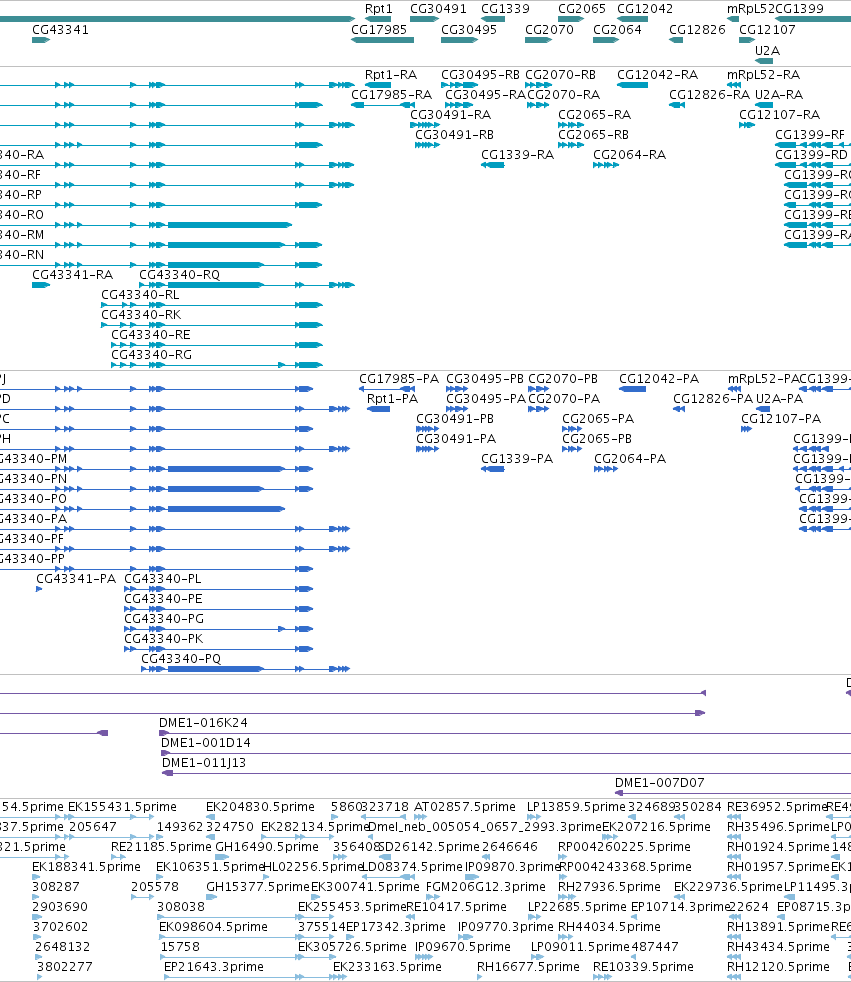Select protein CG43341-PA
Image resolution: width=851 pixels, height=982 pixels.
76,579
